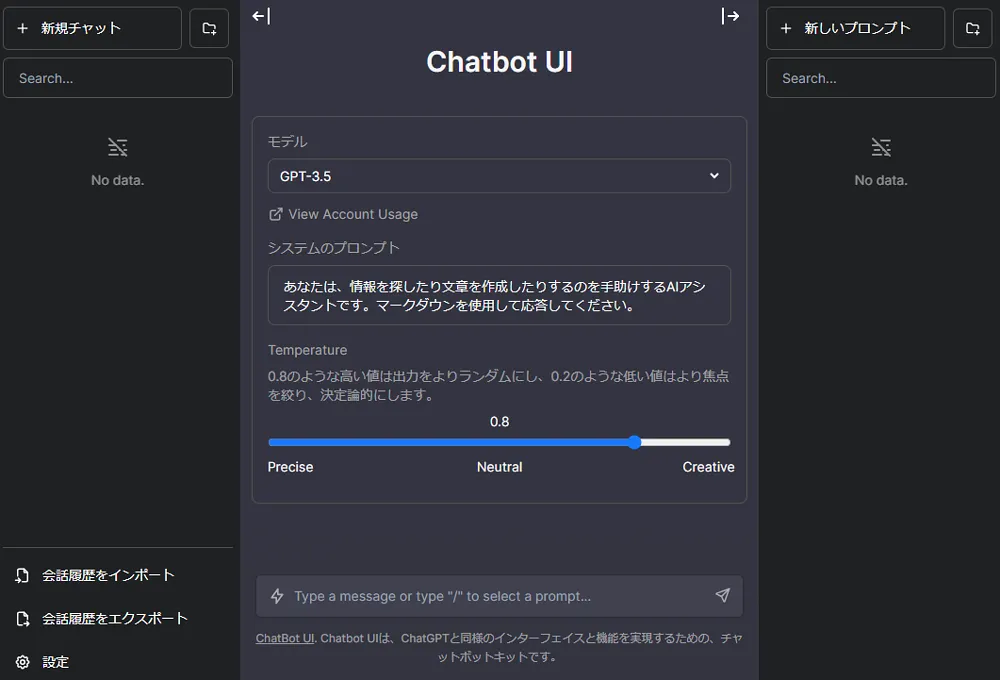1000x680 pixels.
Task: Click external link icon beside Account Usage
Action: 276,214
